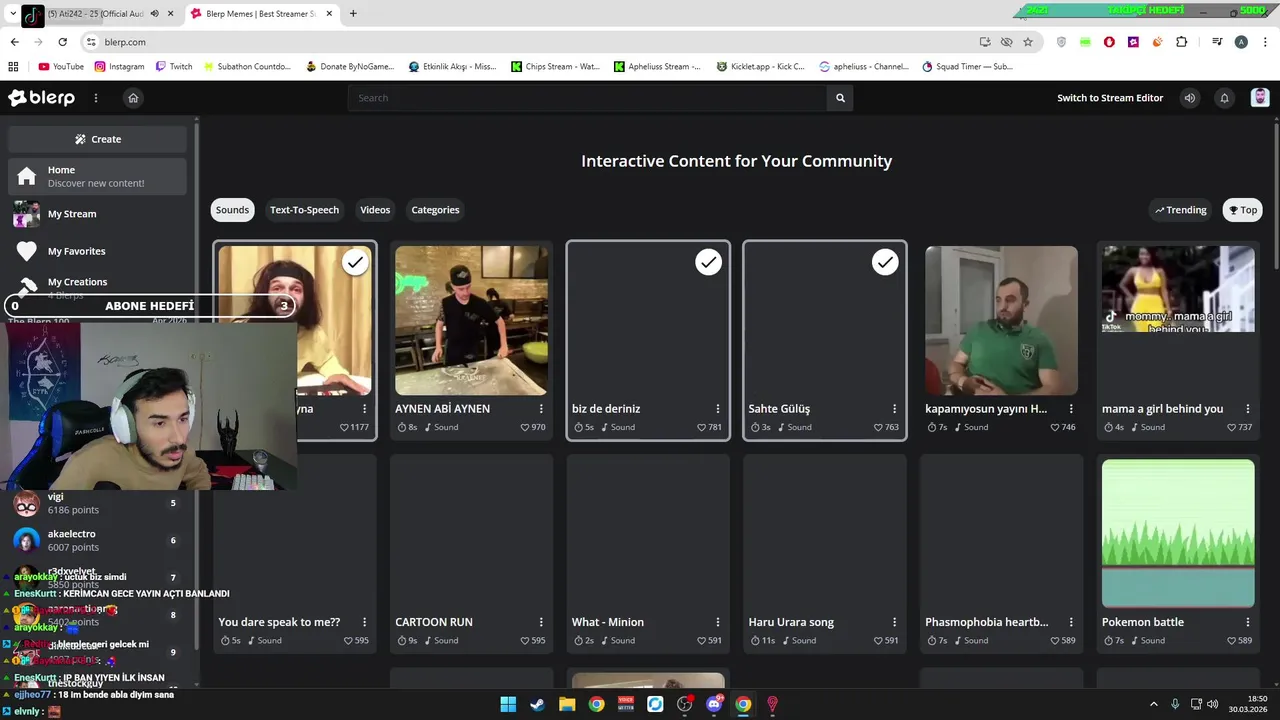Image resolution: width=1280 pixels, height=720 pixels.
Task: Click My Favorites heart icon in sidebar
Action: point(27,251)
